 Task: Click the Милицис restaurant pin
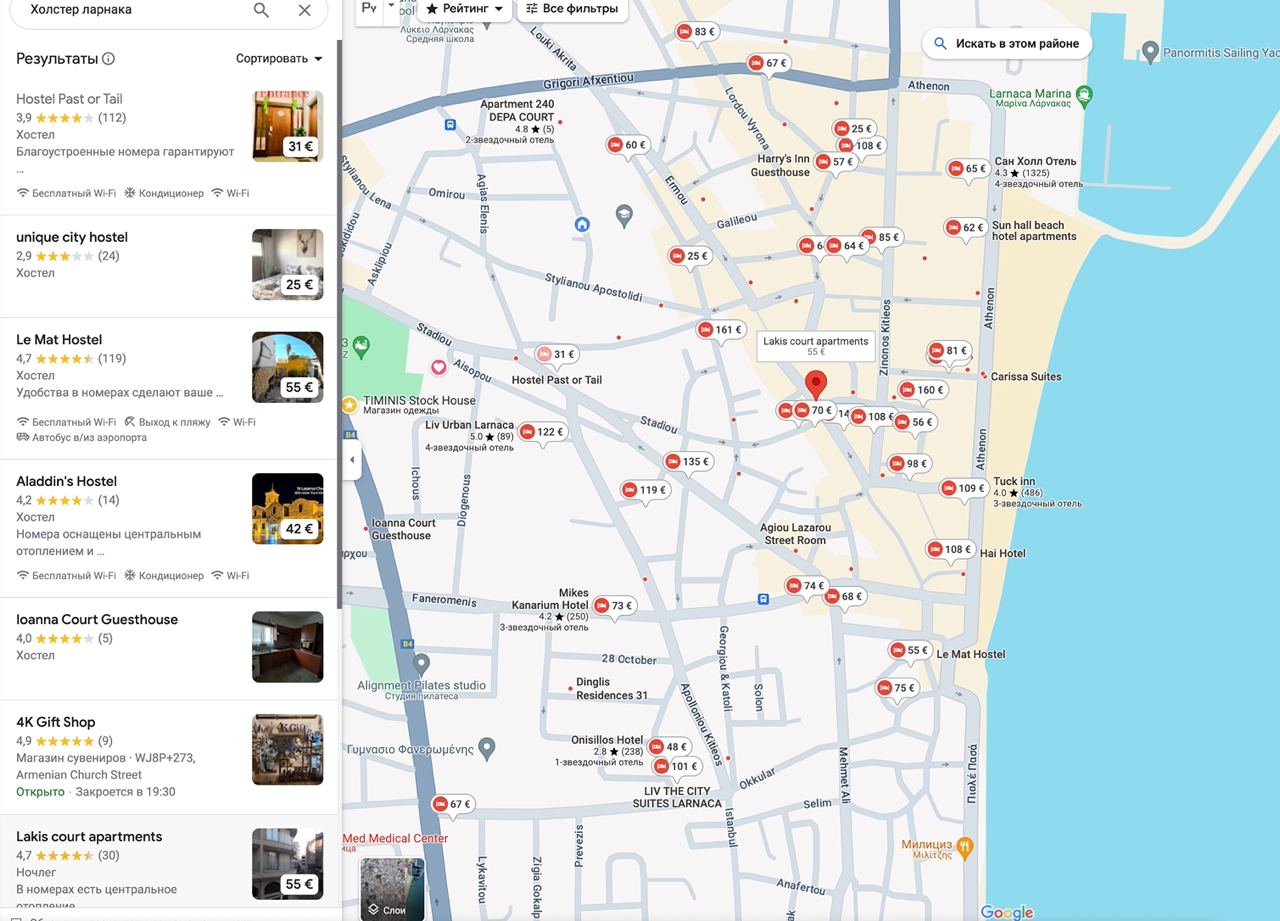tap(965, 847)
